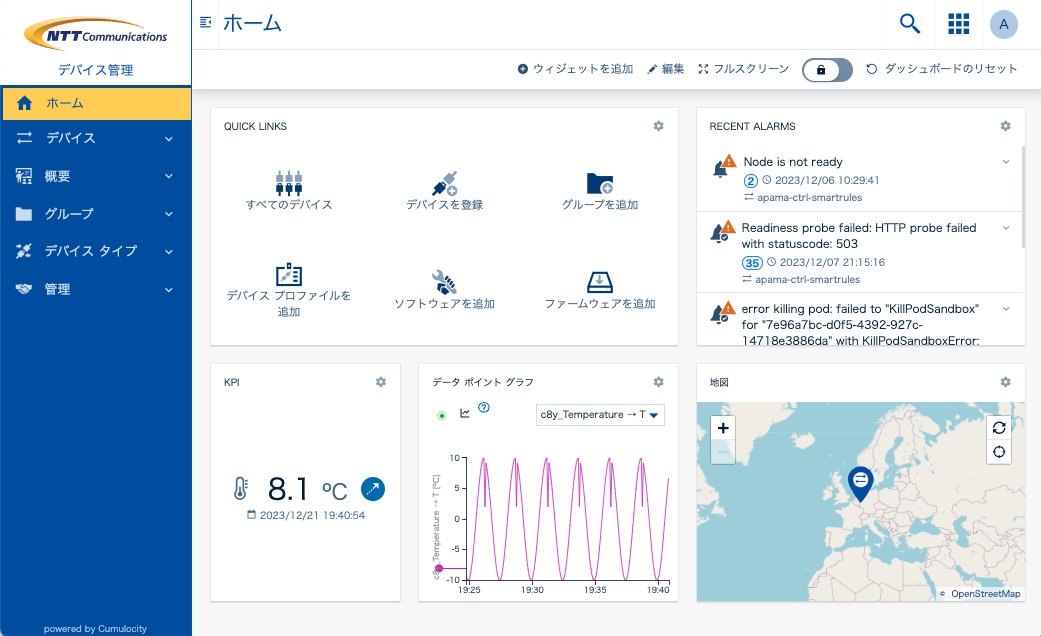Toggle the dashboard lock switch
The width and height of the screenshot is (1041, 636).
pos(827,70)
